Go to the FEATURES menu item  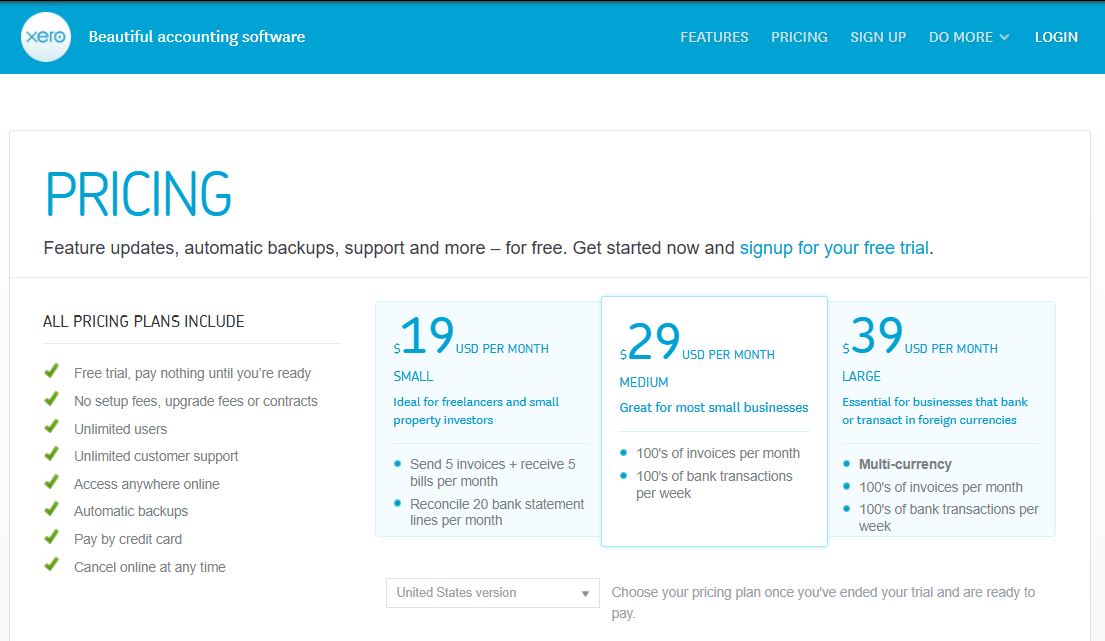(x=713, y=37)
